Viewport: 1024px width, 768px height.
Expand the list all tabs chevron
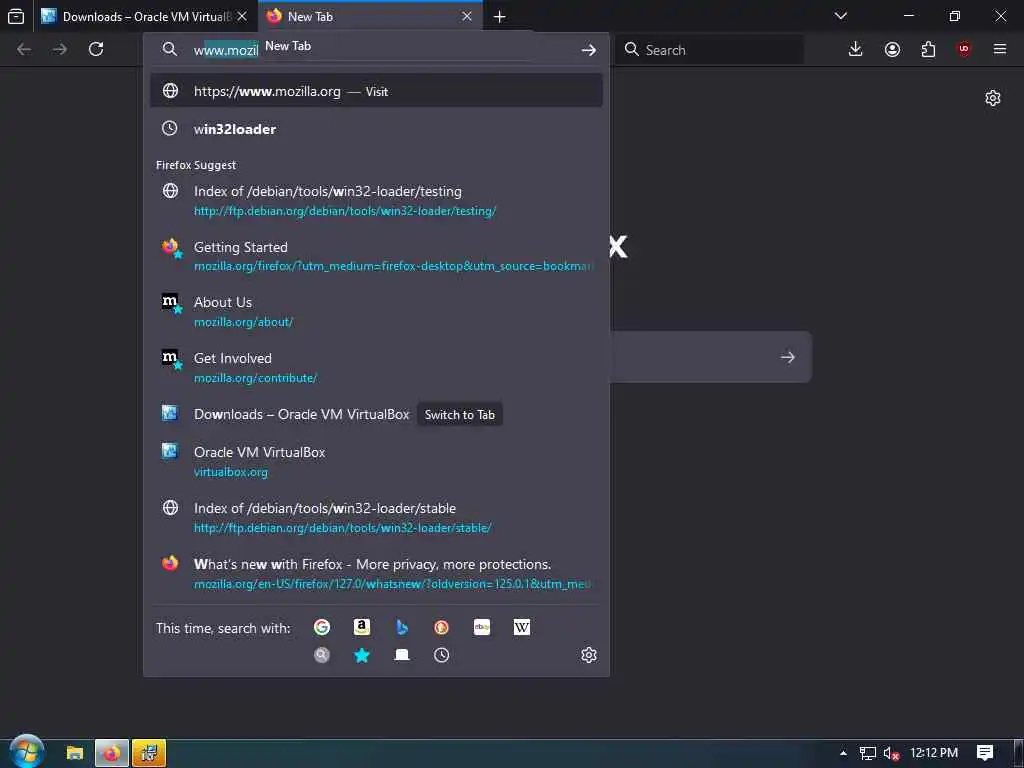[840, 16]
